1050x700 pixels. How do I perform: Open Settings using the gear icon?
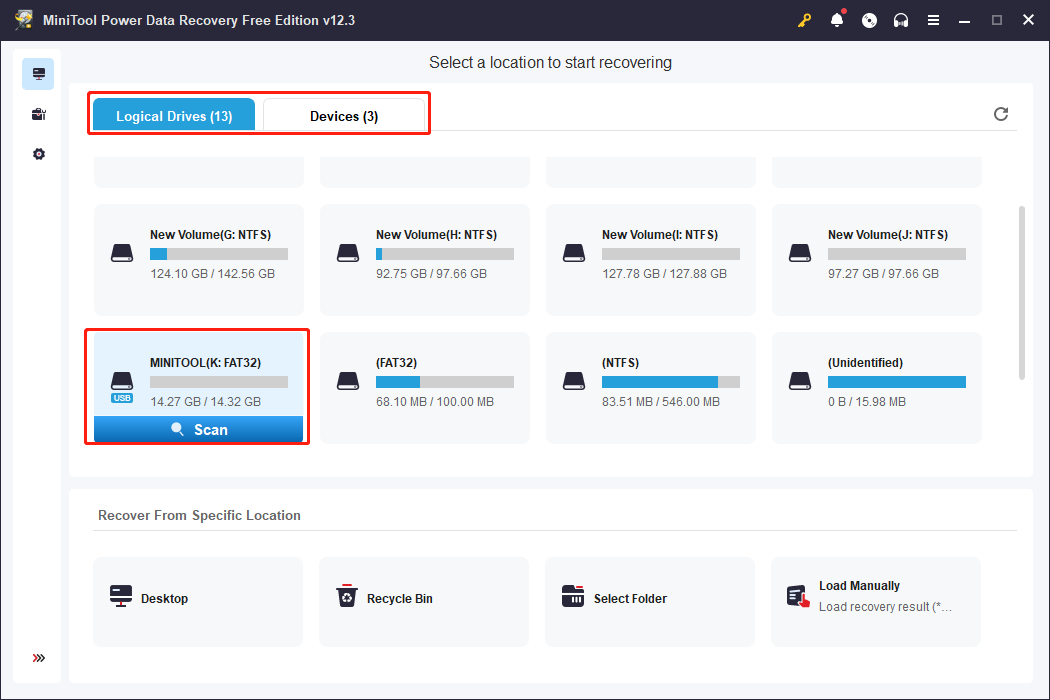pyautogui.click(x=38, y=153)
